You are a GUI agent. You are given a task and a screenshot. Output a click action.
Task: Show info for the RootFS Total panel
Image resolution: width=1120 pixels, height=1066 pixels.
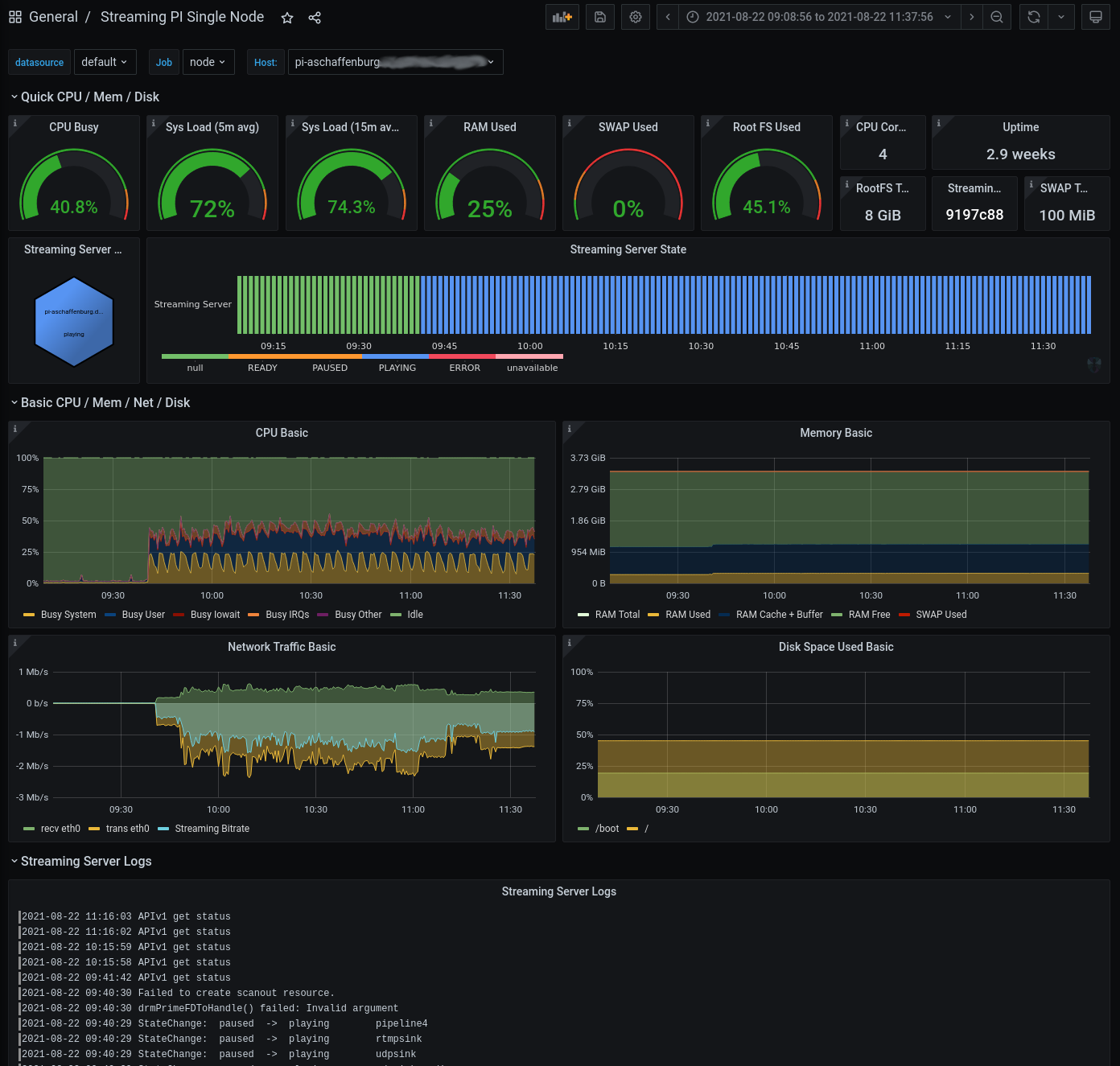(846, 183)
